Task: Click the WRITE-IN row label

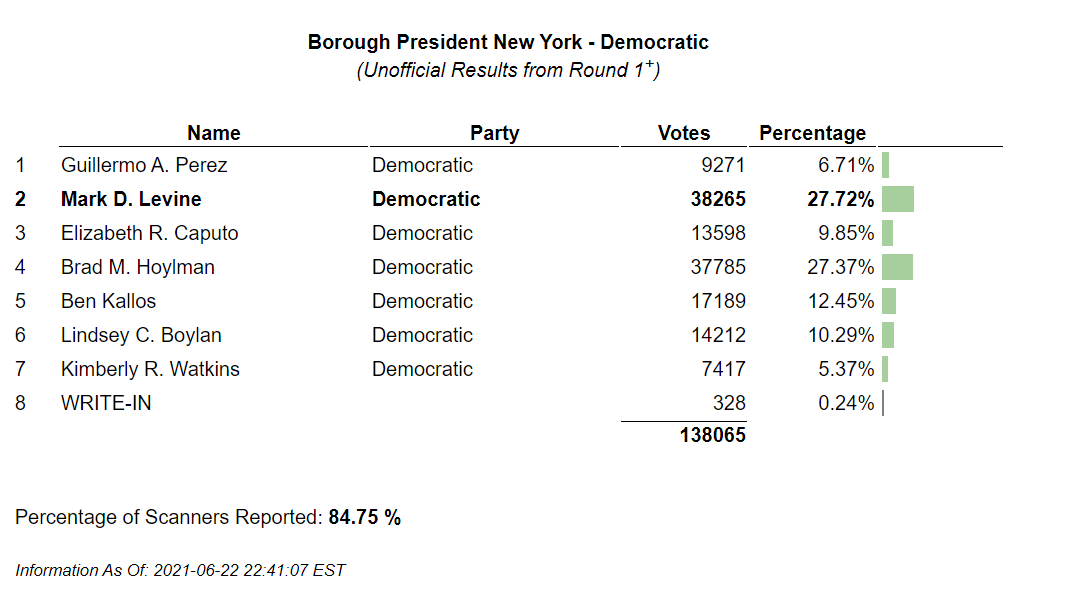Action: tap(106, 403)
